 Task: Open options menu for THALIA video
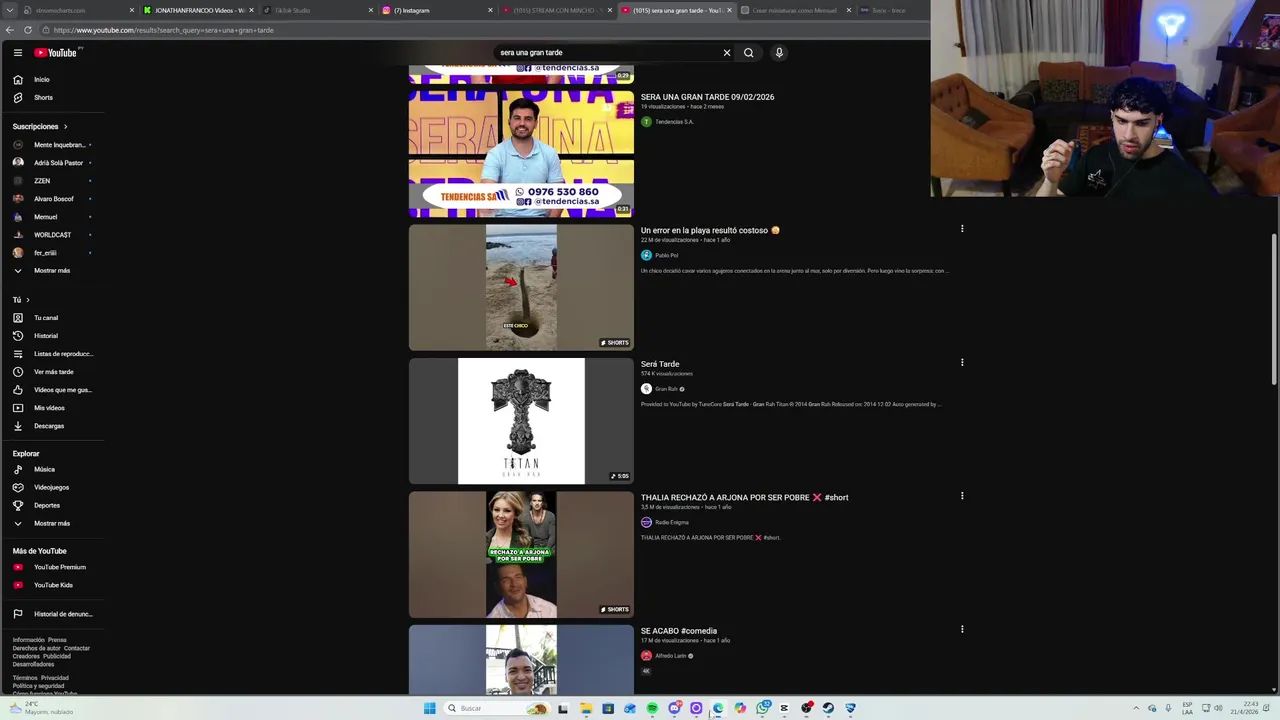[962, 495]
